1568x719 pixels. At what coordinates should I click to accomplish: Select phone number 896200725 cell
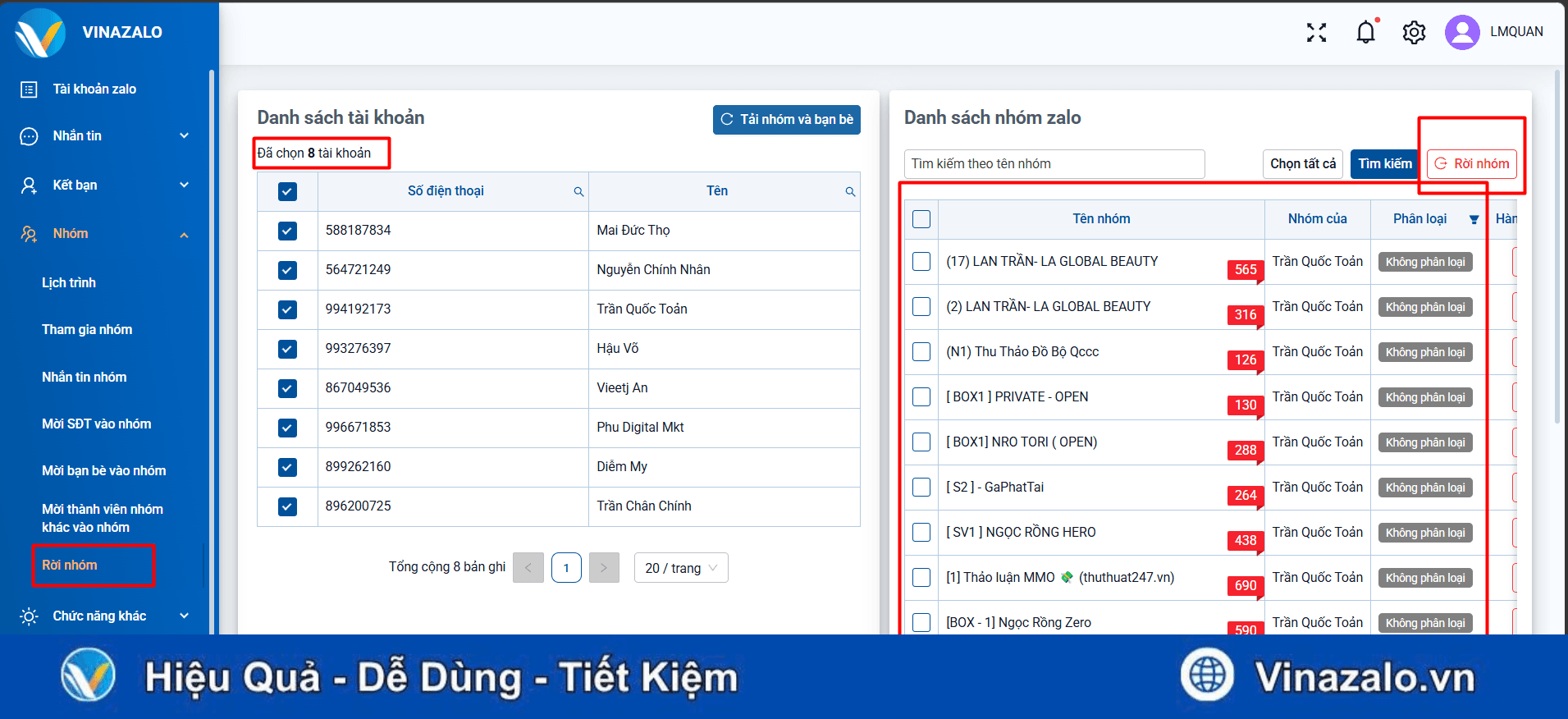[x=453, y=506]
